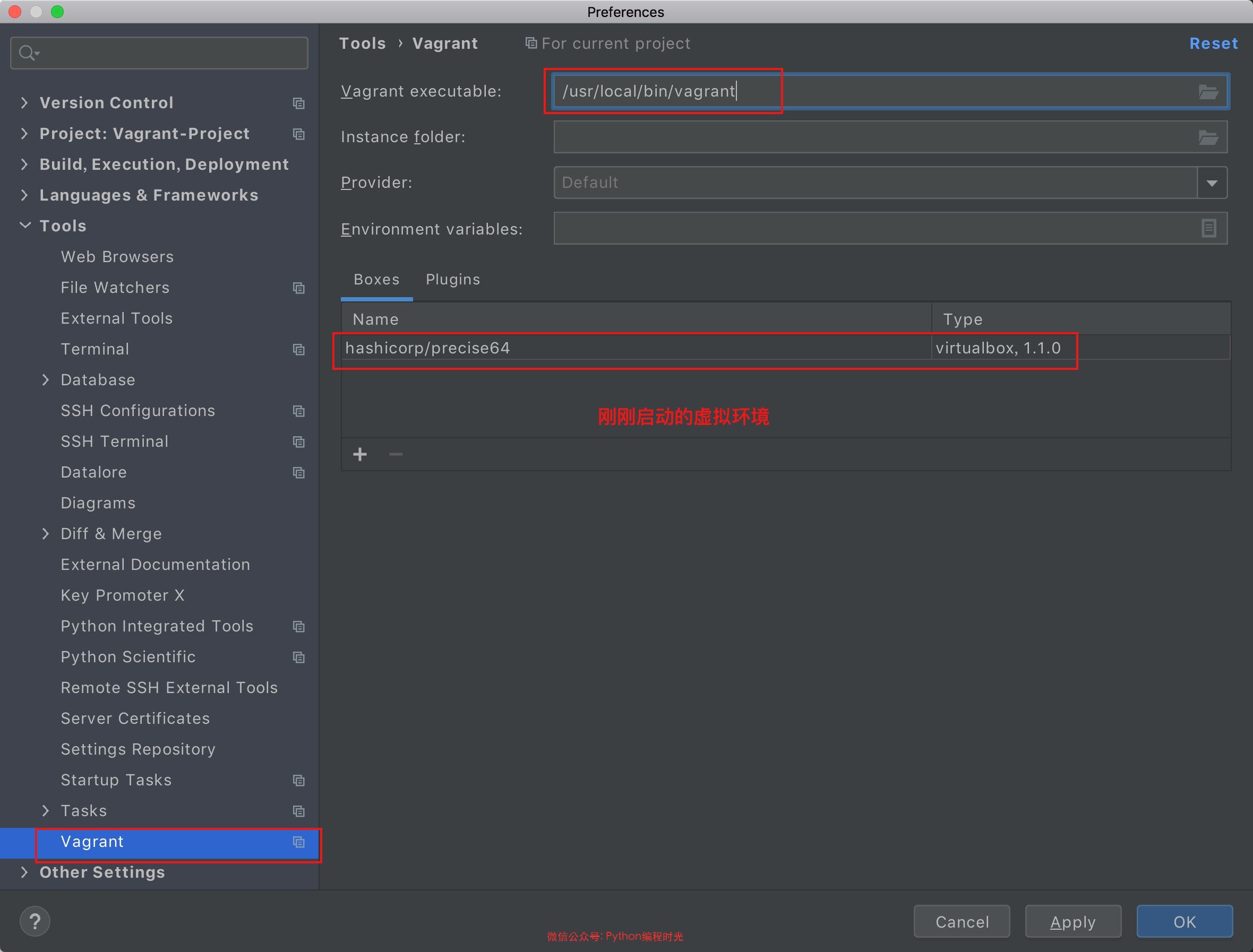This screenshot has width=1253, height=952.
Task: Click folder icon for Vagrant executable field
Action: [1208, 91]
